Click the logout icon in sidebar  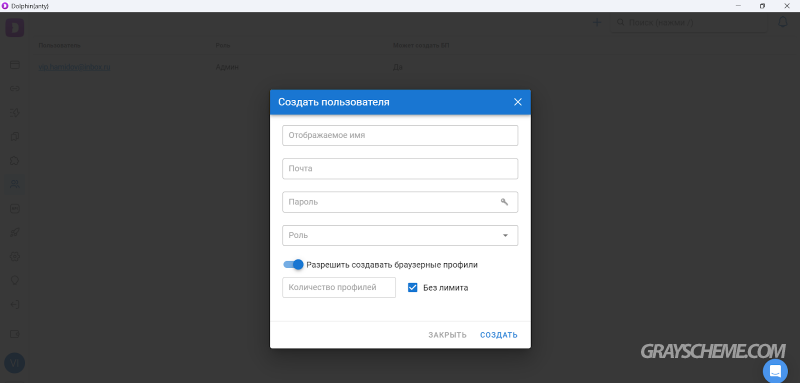15,304
